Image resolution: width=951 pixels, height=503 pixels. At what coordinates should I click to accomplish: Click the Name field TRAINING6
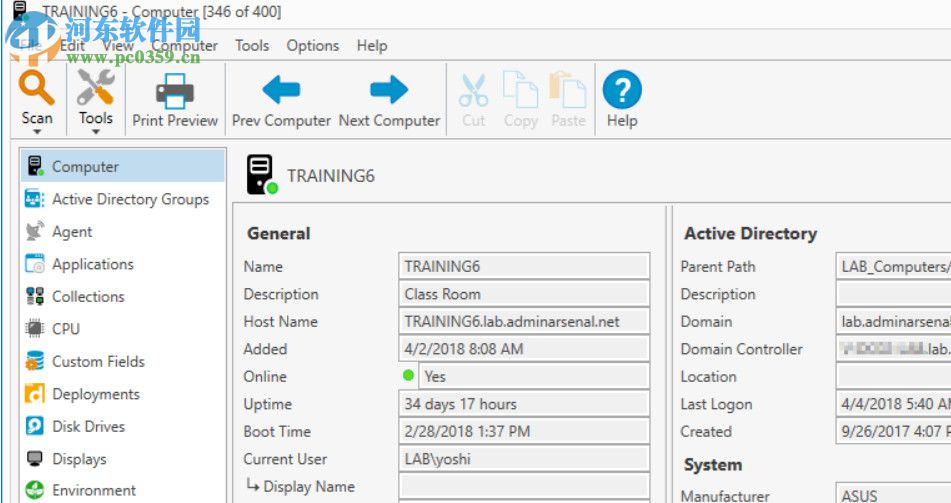pos(524,266)
